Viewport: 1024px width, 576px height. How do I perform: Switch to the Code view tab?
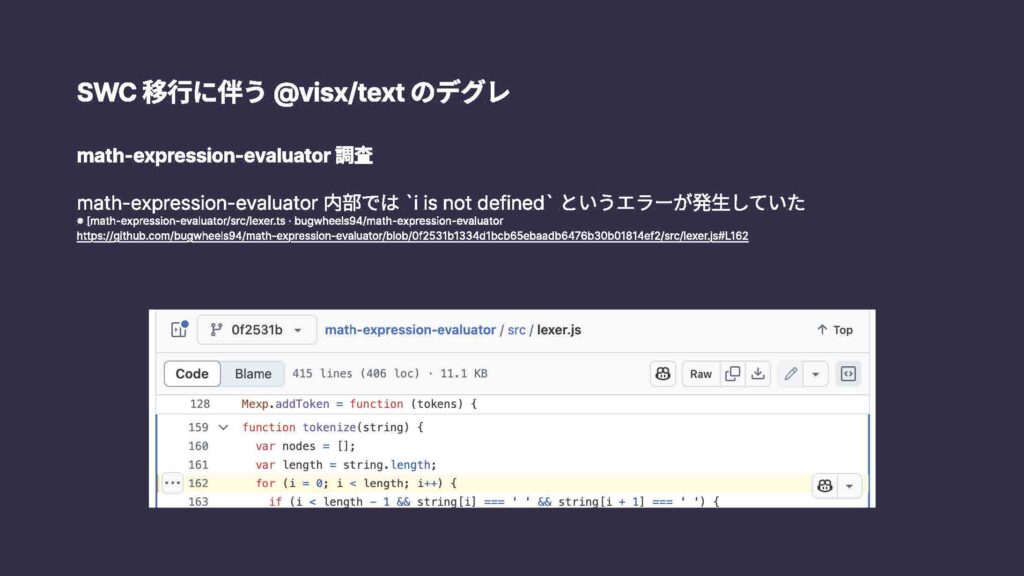click(x=192, y=374)
